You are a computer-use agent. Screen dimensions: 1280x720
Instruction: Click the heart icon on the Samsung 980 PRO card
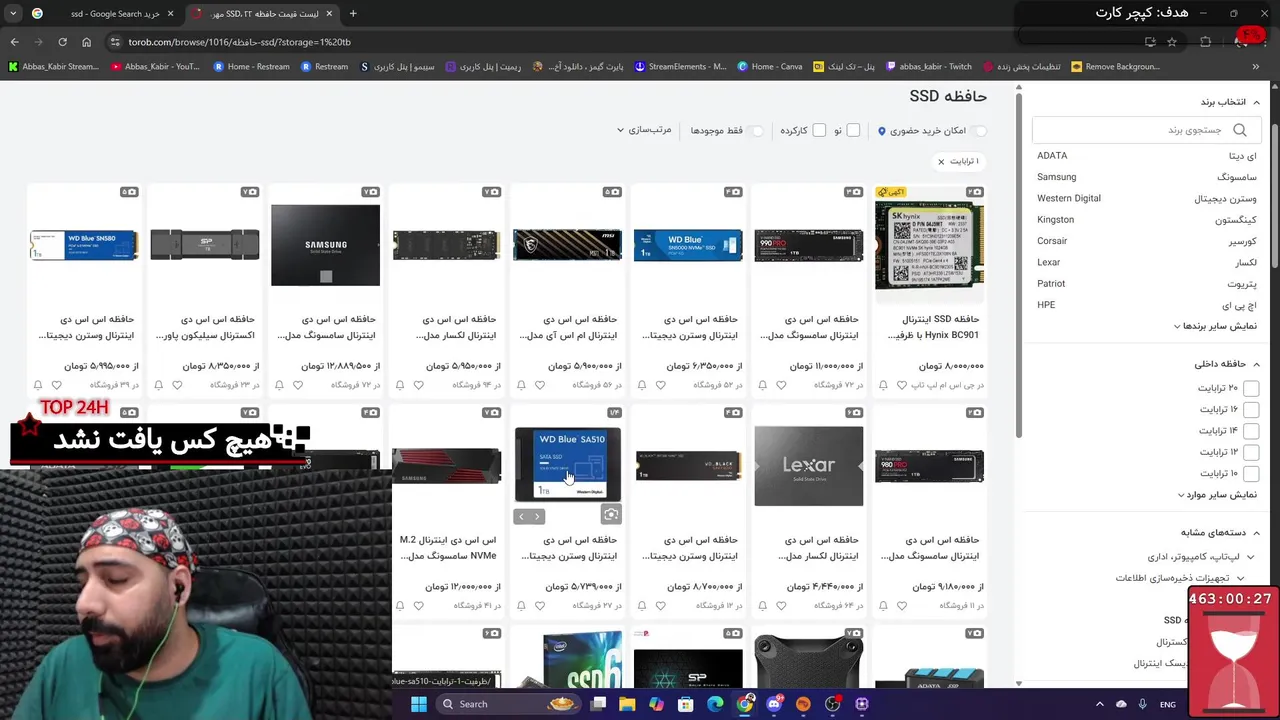[x=901, y=605]
